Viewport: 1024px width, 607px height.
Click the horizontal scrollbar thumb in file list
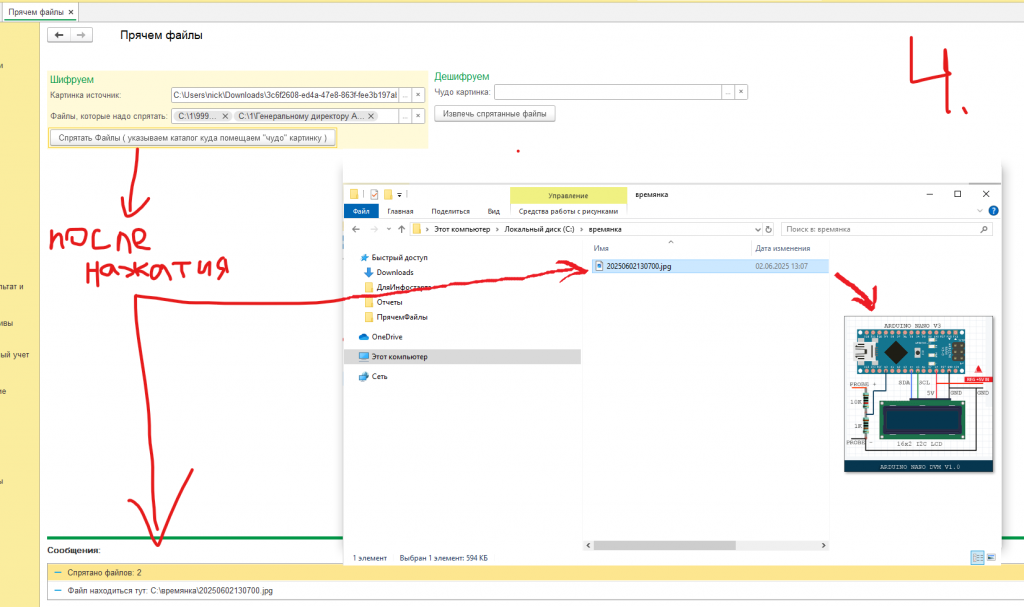click(x=665, y=545)
